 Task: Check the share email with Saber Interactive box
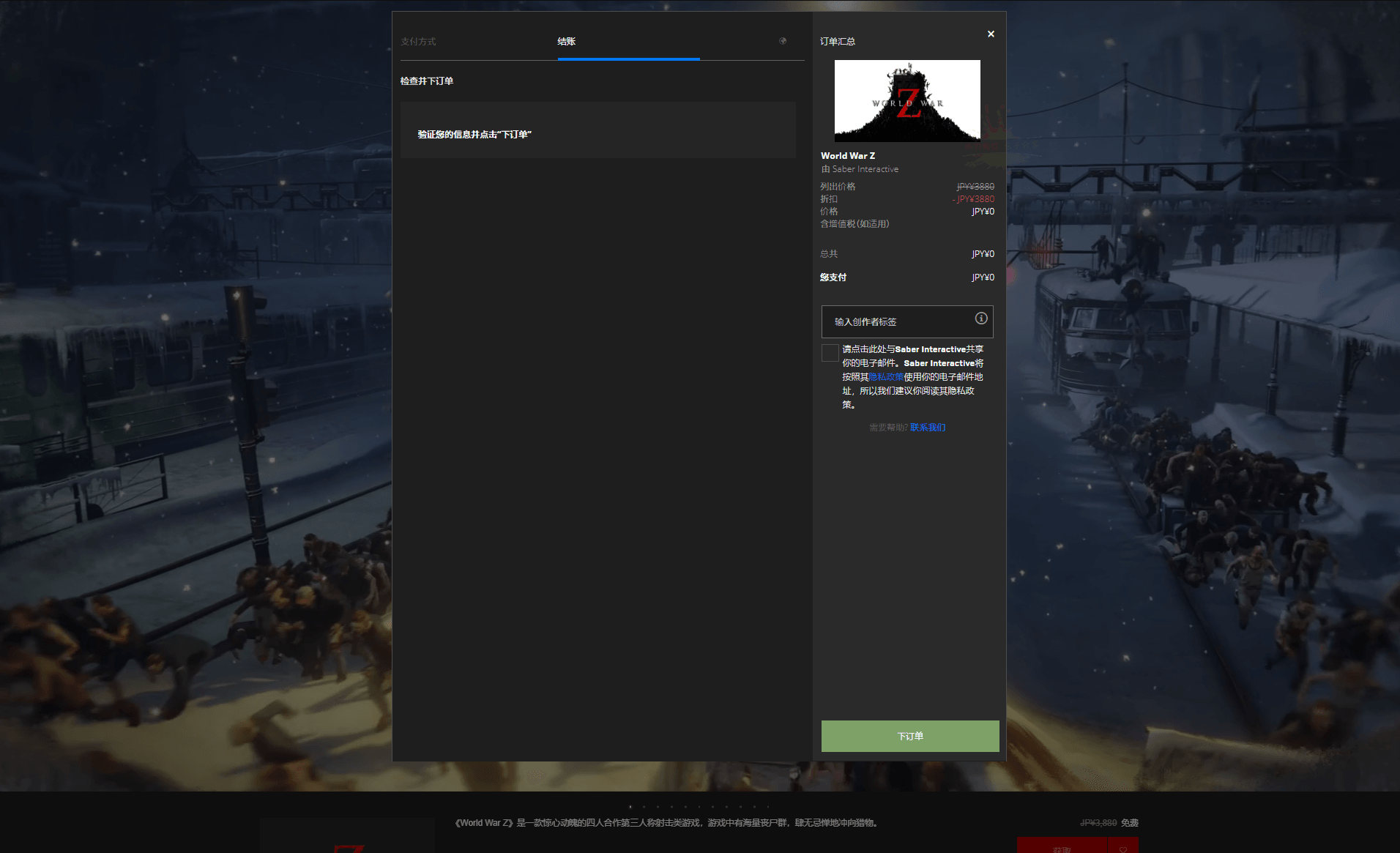coord(830,353)
